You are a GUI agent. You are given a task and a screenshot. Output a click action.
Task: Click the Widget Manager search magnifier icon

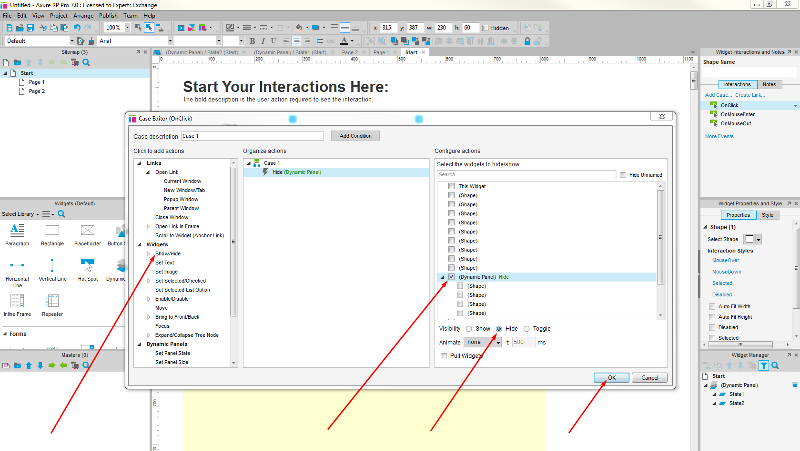tap(775, 365)
